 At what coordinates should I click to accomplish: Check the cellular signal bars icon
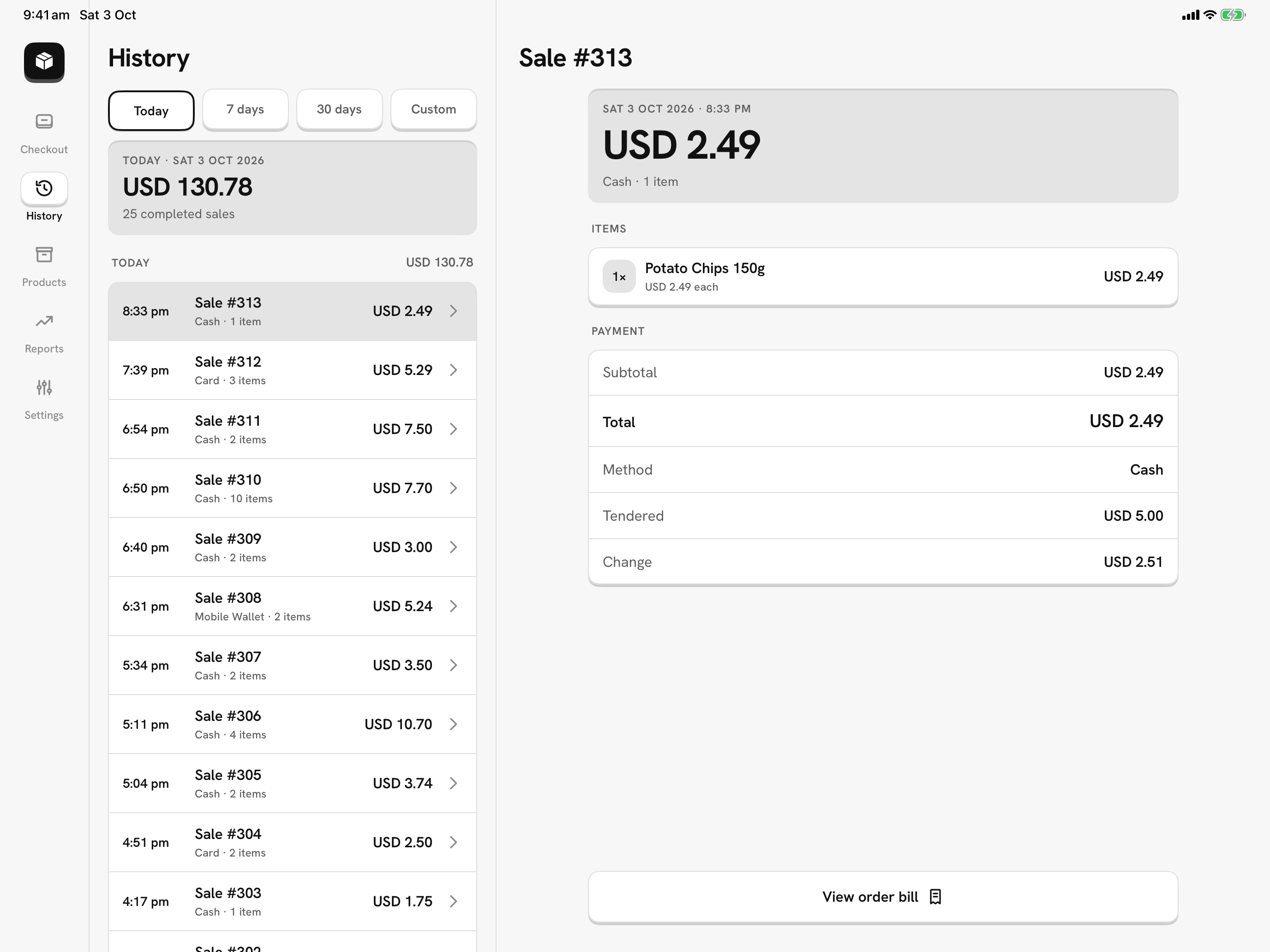pyautogui.click(x=1190, y=16)
